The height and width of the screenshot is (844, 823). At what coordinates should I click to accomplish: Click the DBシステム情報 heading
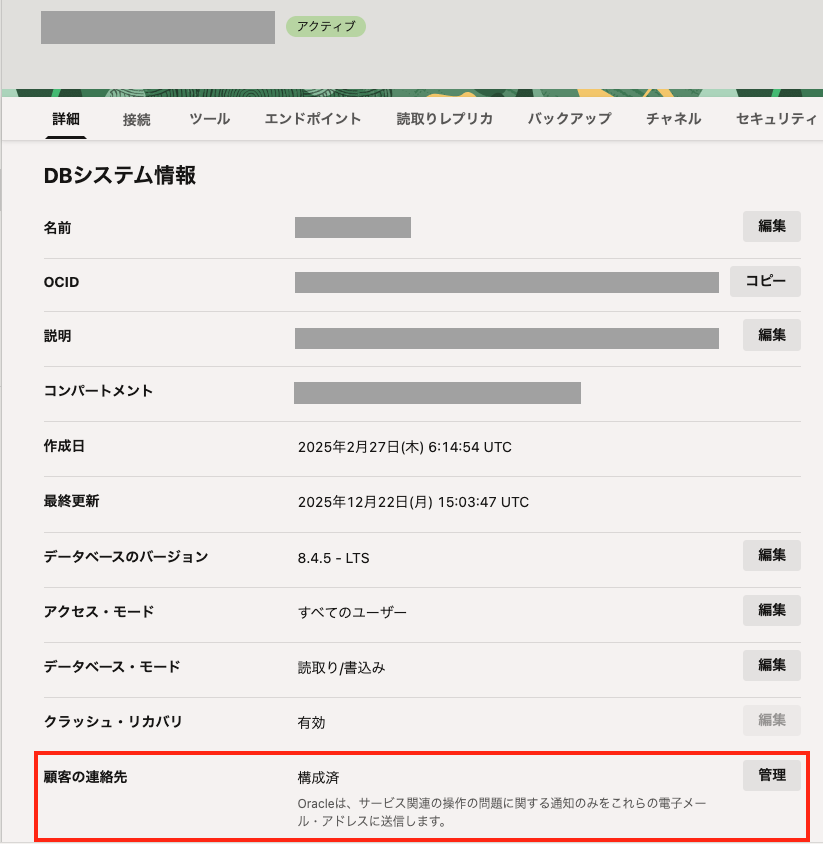[x=119, y=176]
